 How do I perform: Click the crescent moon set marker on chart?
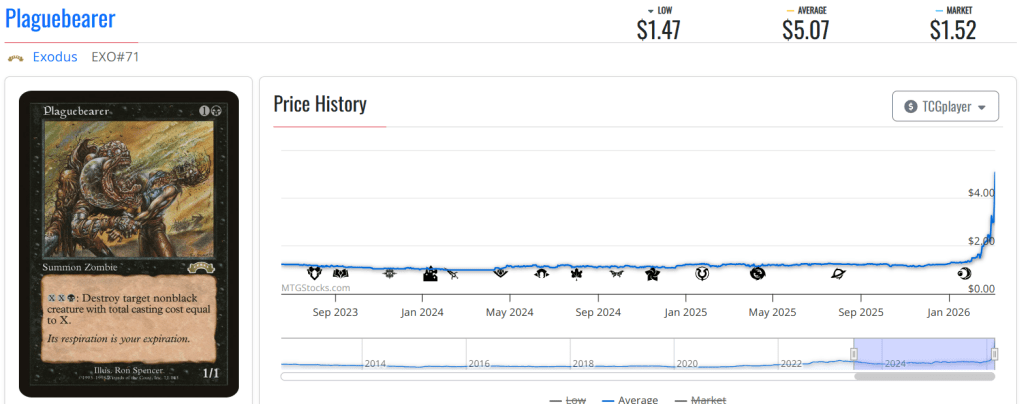pyautogui.click(x=964, y=273)
